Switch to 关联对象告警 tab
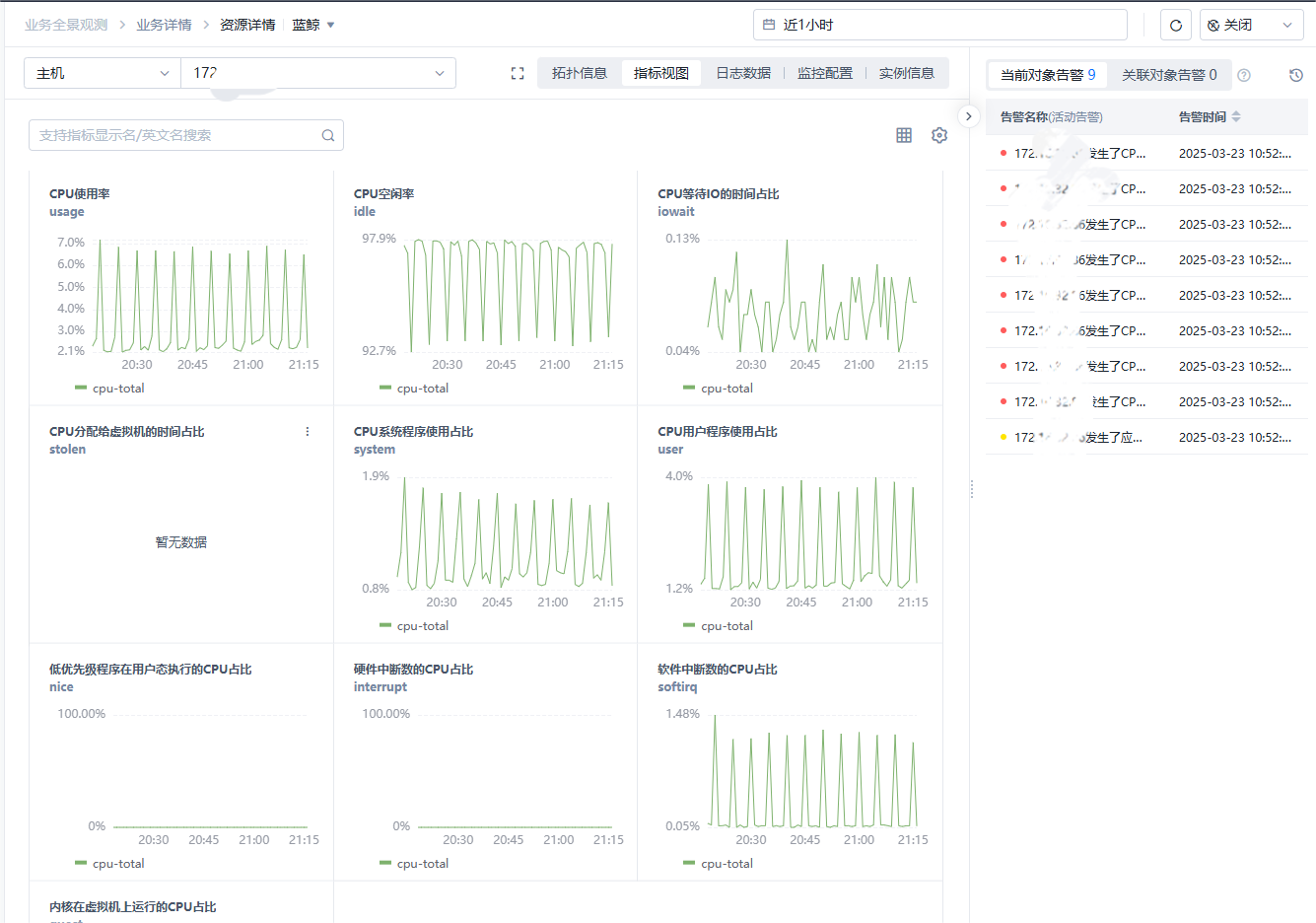The image size is (1316, 923). point(1169,75)
